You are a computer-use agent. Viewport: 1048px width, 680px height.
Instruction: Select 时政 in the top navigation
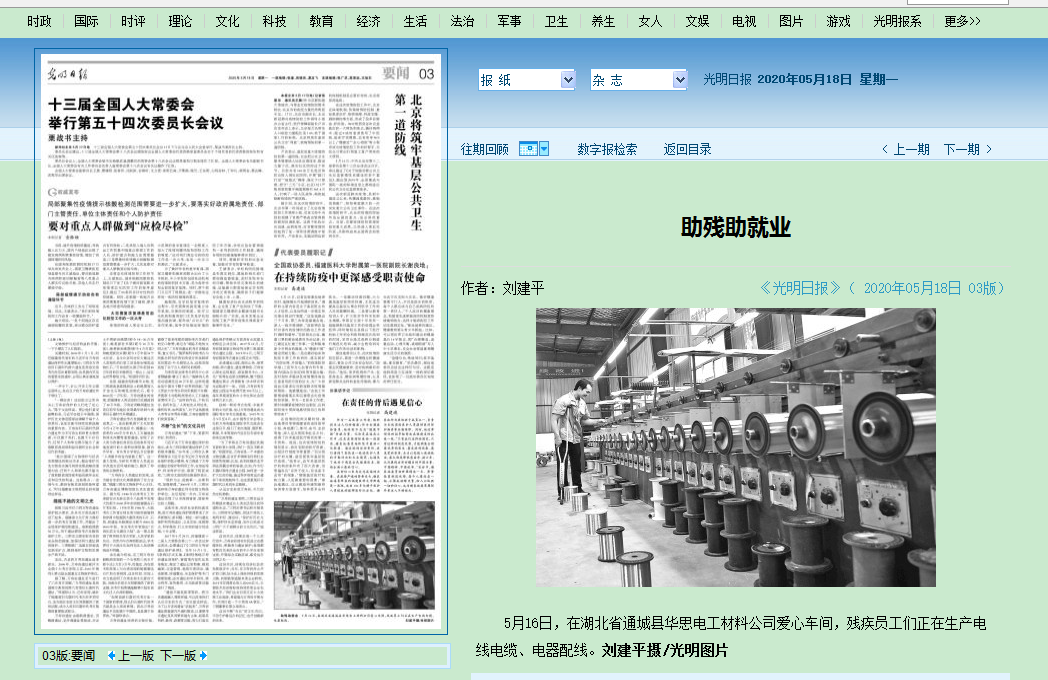click(40, 21)
